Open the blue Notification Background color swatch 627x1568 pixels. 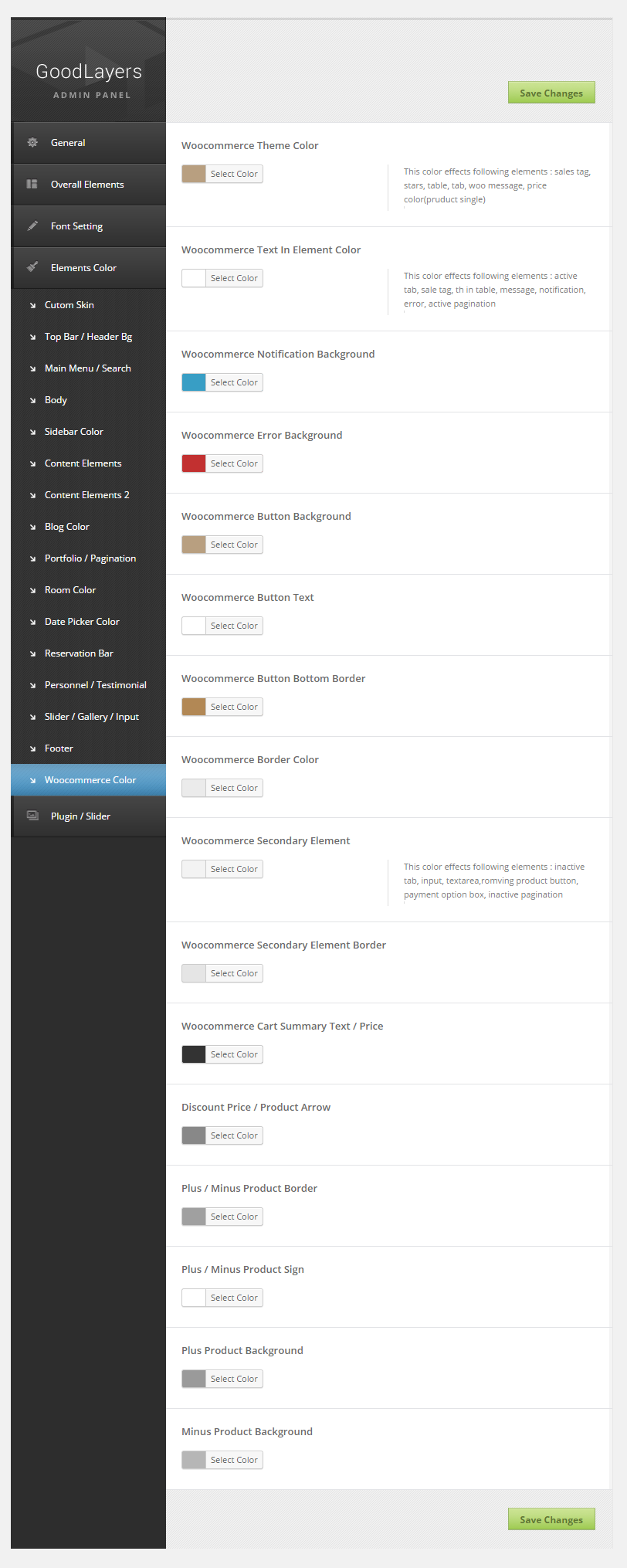click(x=194, y=382)
